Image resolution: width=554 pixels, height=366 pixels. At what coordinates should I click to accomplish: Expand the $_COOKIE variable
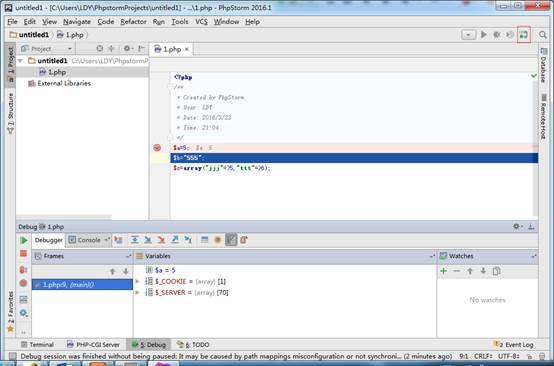pos(137,282)
